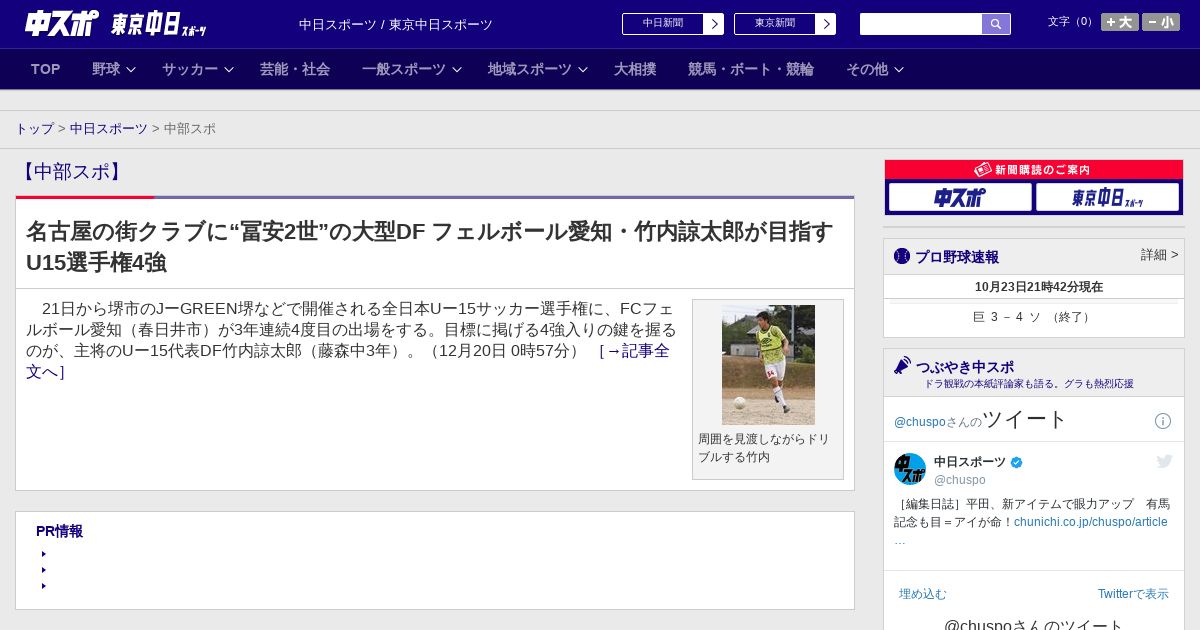The image size is (1200, 630).
Task: Click the 埋め込む link
Action: tap(923, 594)
